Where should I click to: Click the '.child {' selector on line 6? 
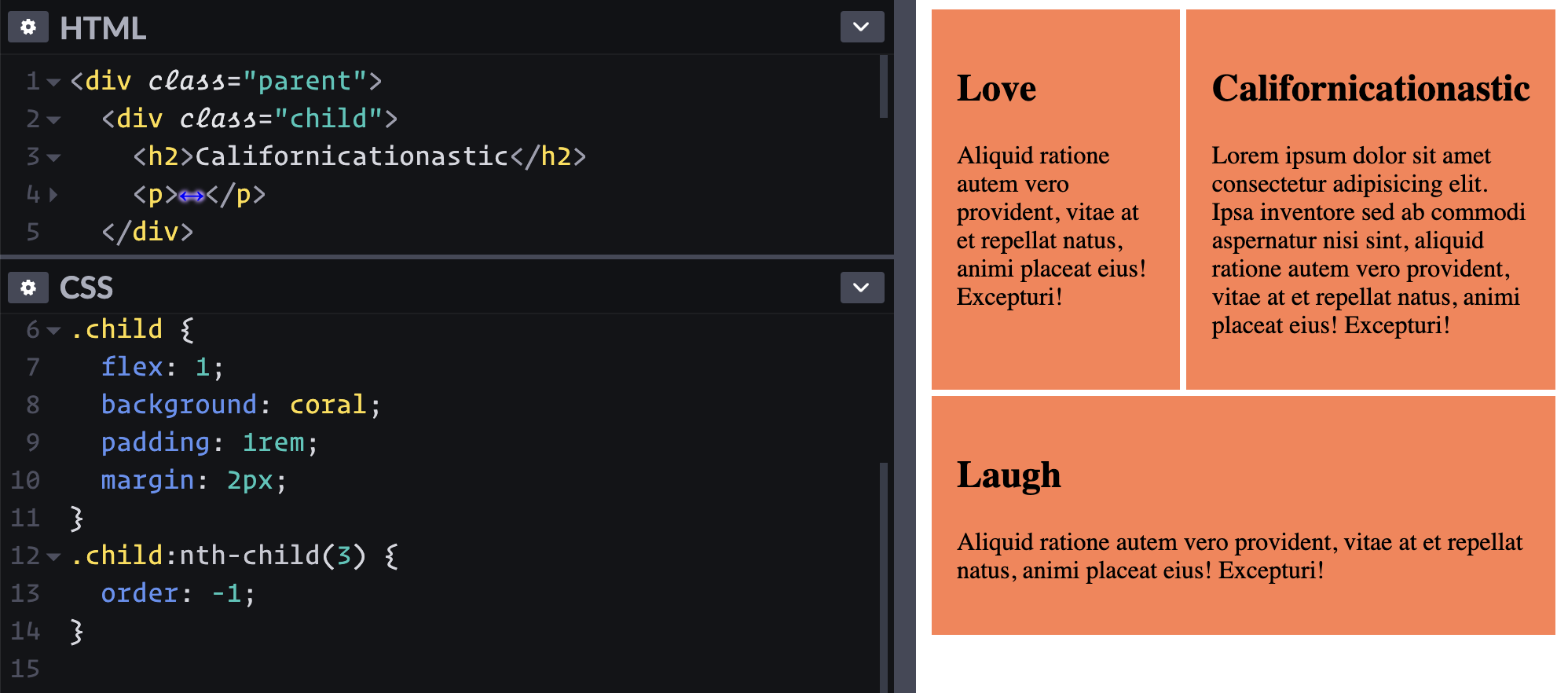pos(132,329)
